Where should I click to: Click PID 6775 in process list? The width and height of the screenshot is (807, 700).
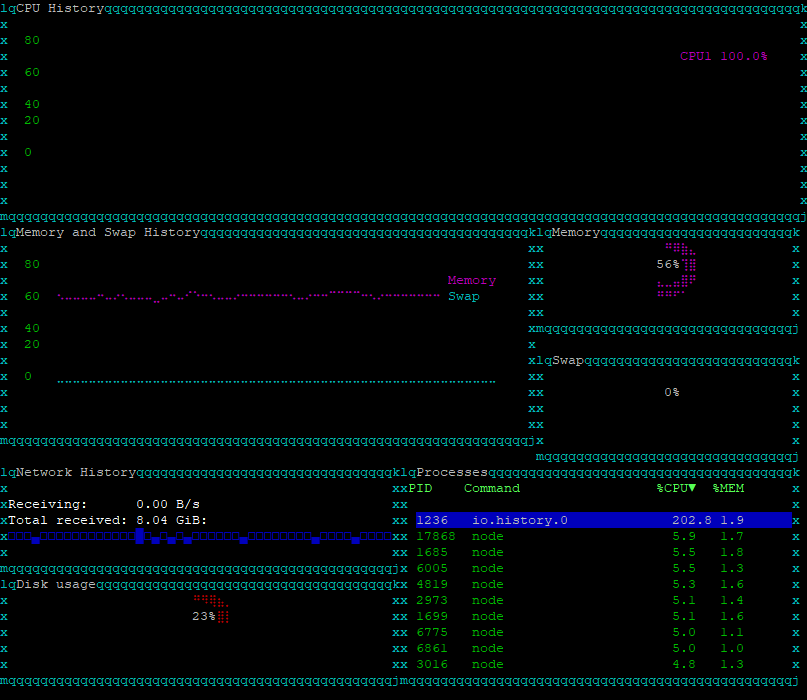pos(432,632)
